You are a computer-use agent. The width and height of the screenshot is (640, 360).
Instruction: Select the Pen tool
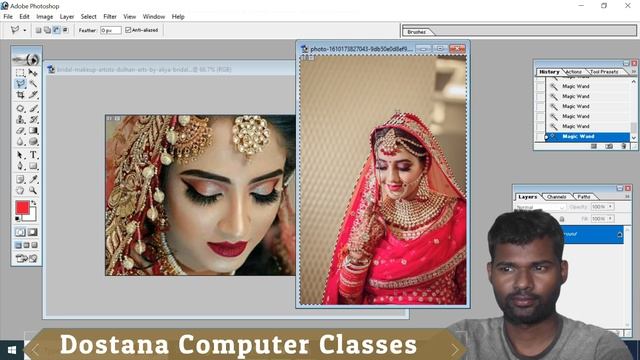pos(20,166)
